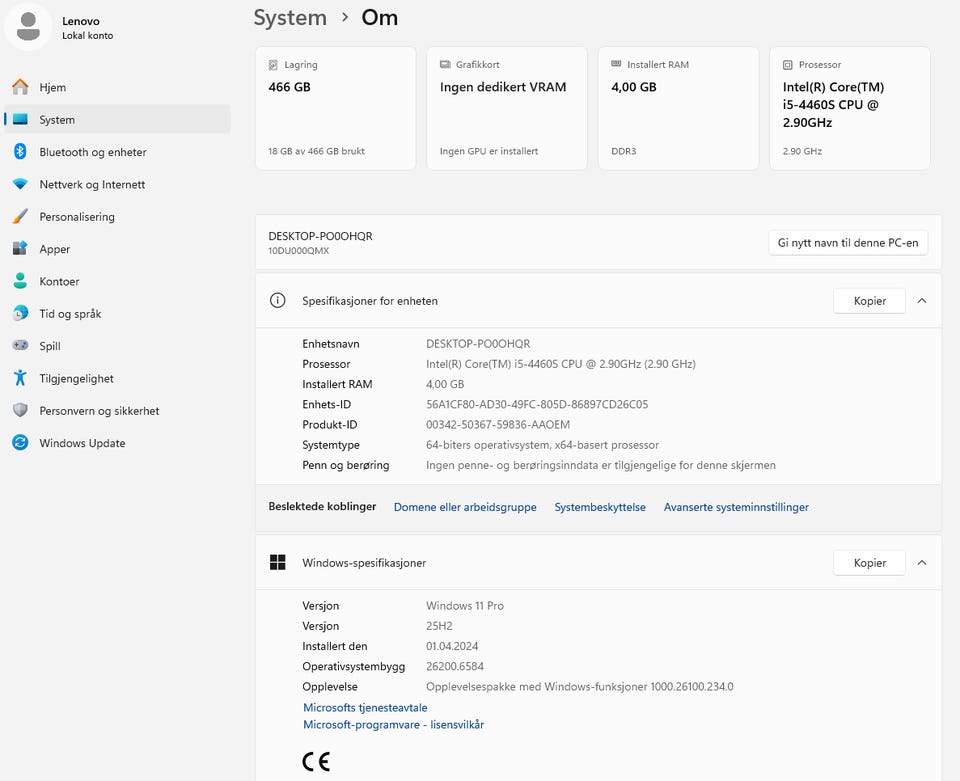Open Tid og språk settings
Viewport: 960px width, 781px height.
pos(117,314)
